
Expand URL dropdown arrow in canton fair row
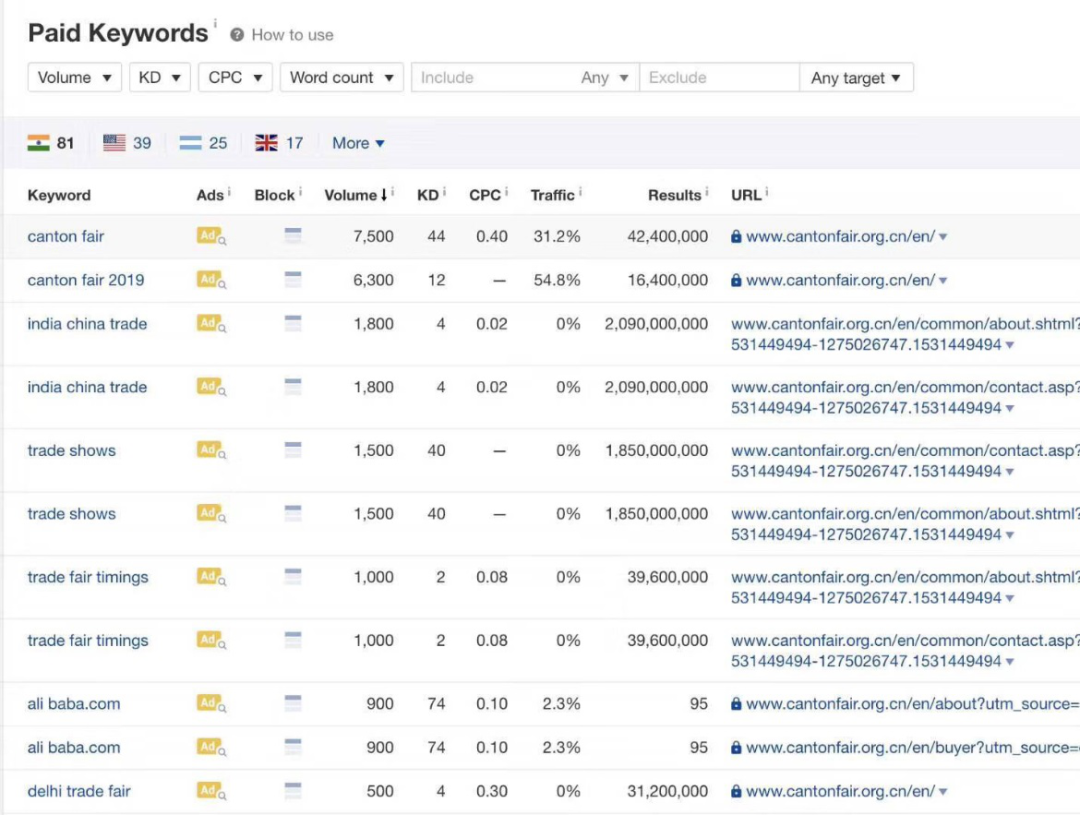point(944,237)
